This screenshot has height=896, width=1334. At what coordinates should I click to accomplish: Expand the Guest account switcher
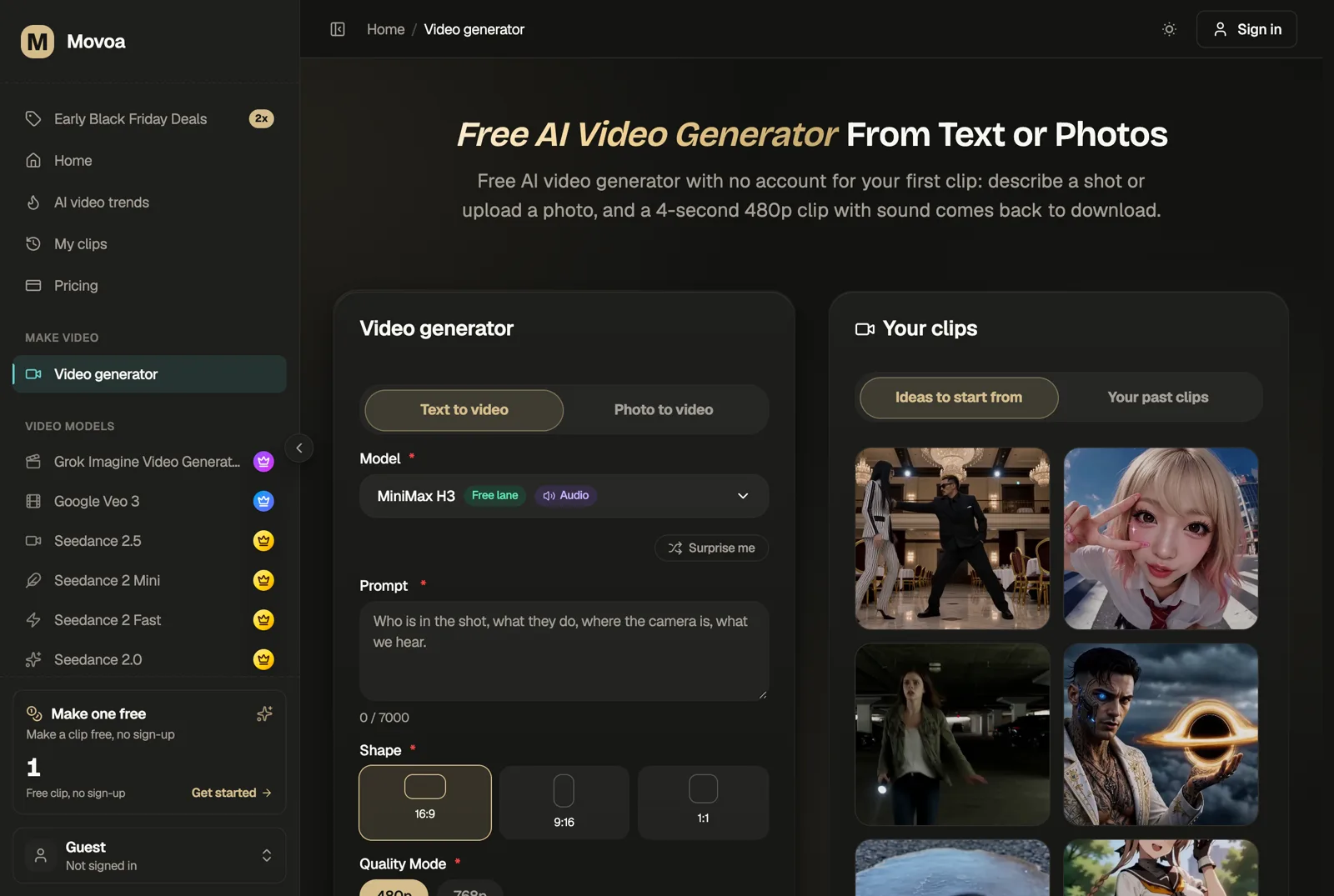149,855
